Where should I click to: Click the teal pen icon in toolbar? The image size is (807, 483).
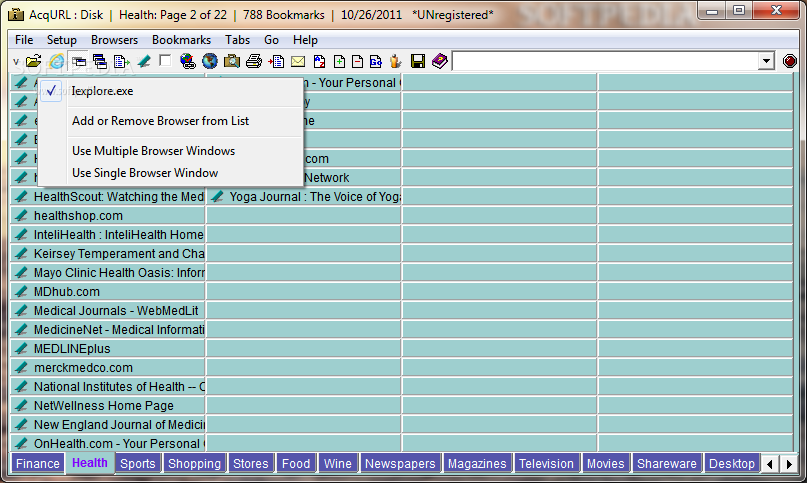point(144,62)
